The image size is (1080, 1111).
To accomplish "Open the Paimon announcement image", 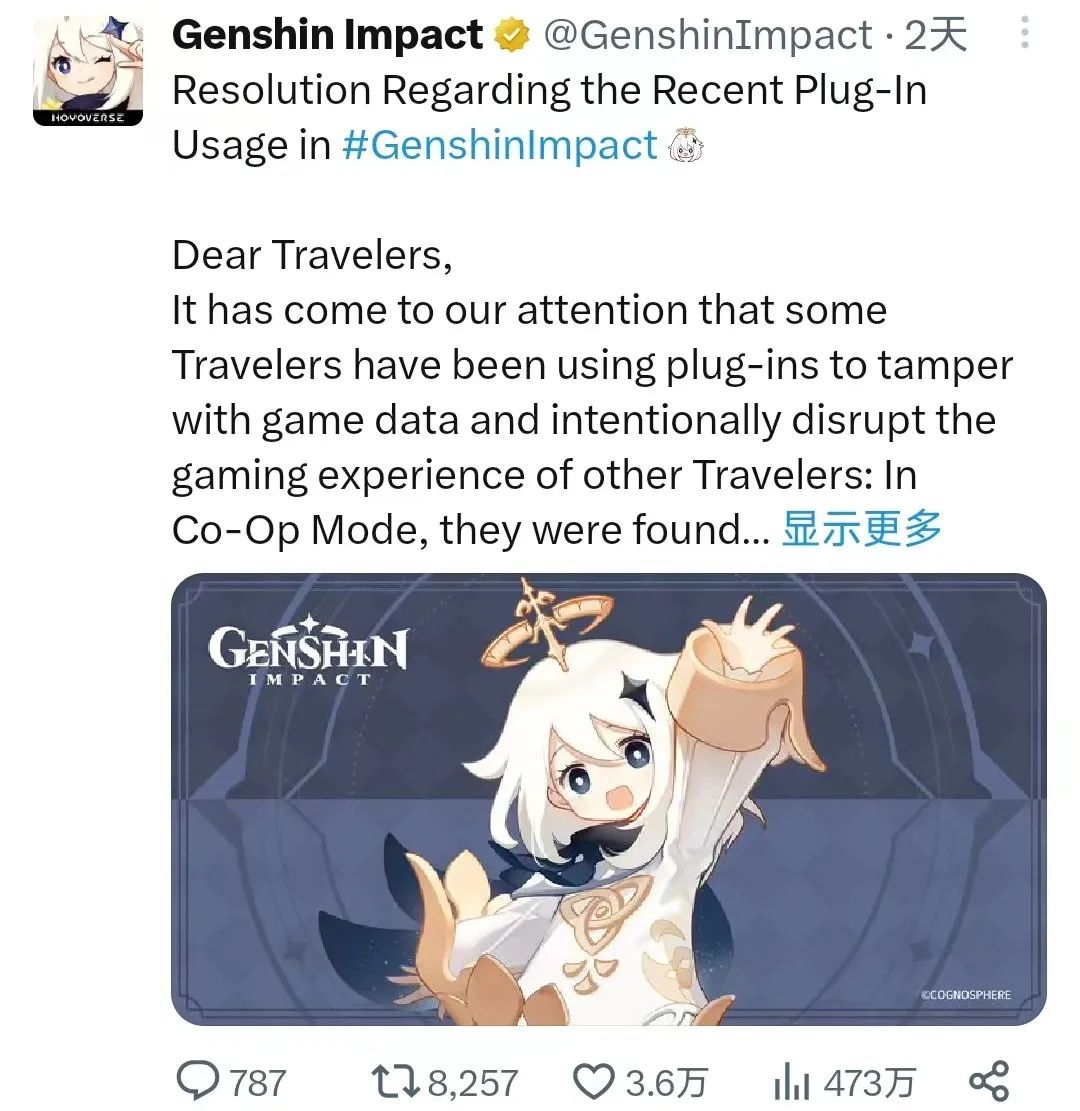I will point(609,799).
